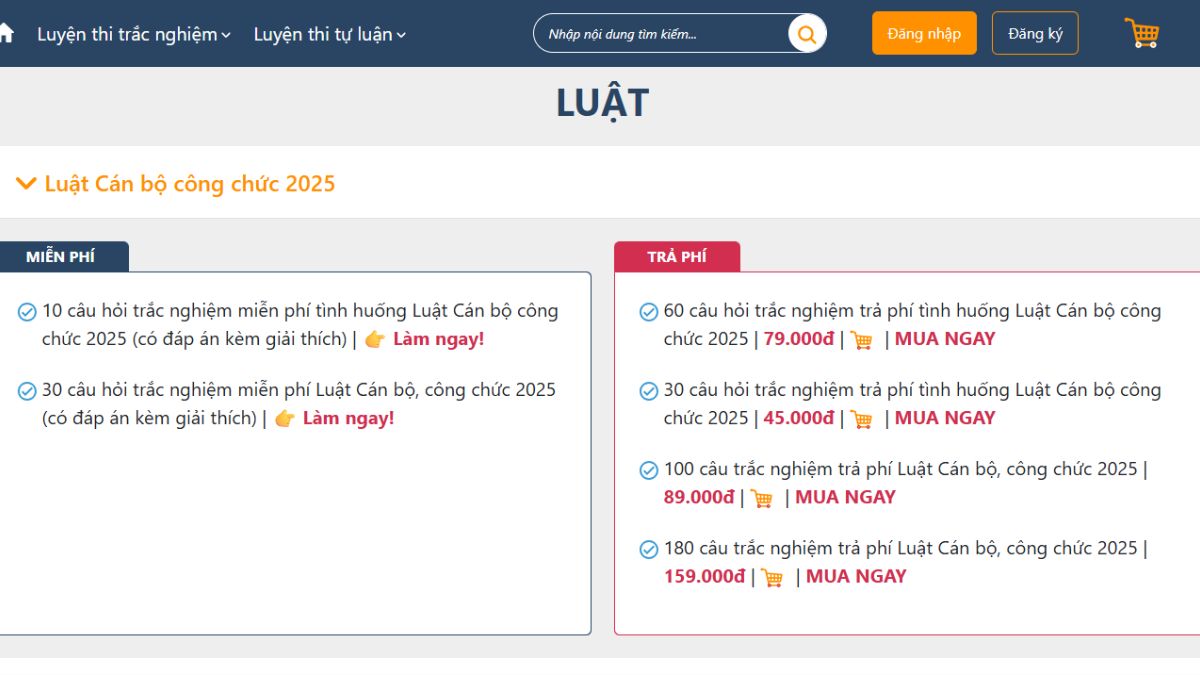Open Luyện thi tự luận dropdown menu
Viewport: 1200px width, 675px height.
click(x=329, y=34)
